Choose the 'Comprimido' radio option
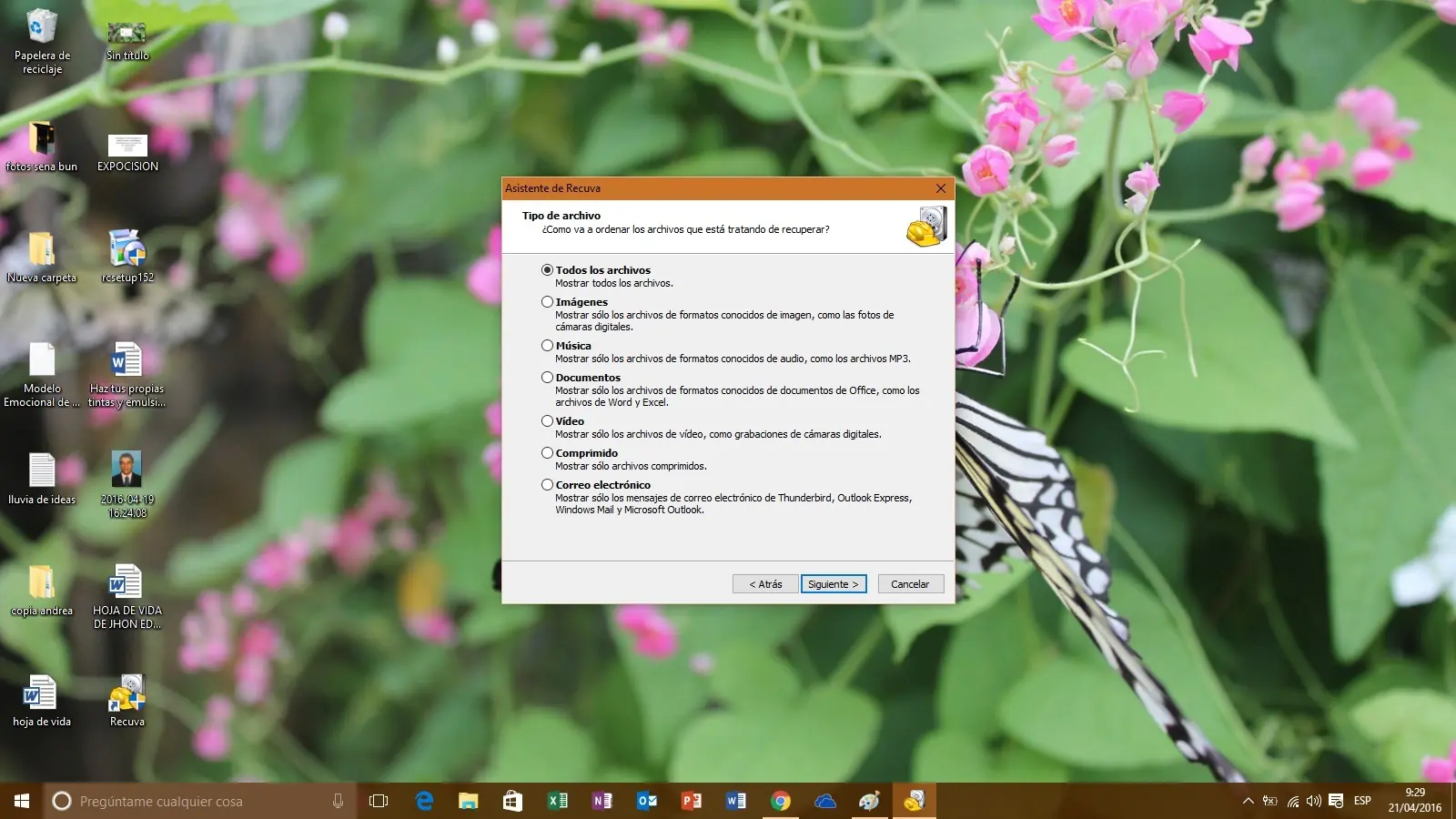 [547, 453]
